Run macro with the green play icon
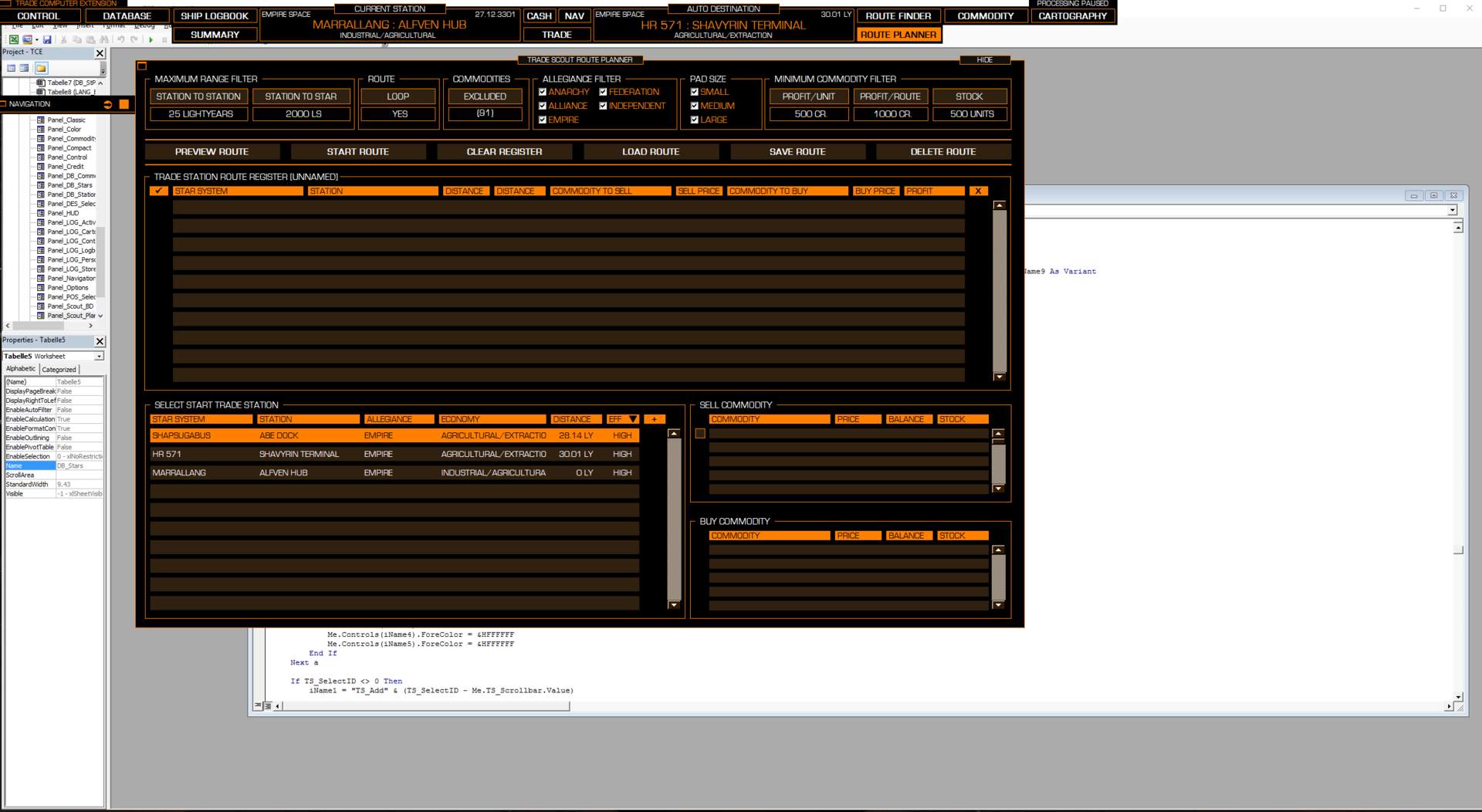The image size is (1482, 812). (x=151, y=39)
